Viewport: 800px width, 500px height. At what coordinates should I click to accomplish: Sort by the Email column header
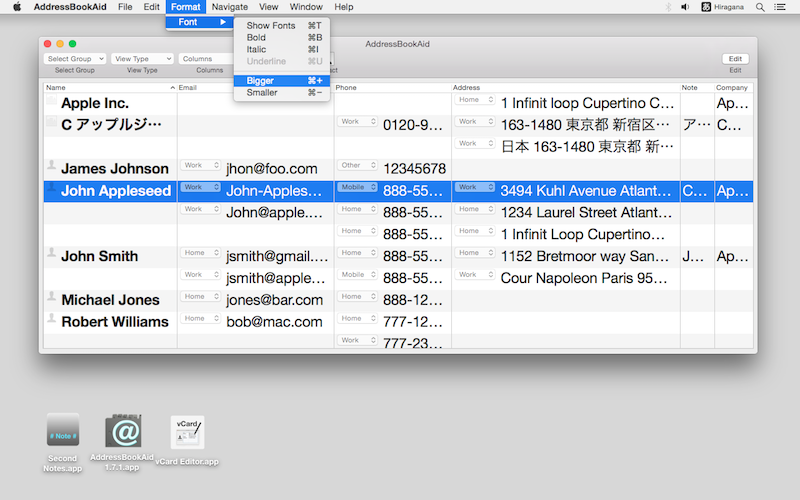coord(255,88)
